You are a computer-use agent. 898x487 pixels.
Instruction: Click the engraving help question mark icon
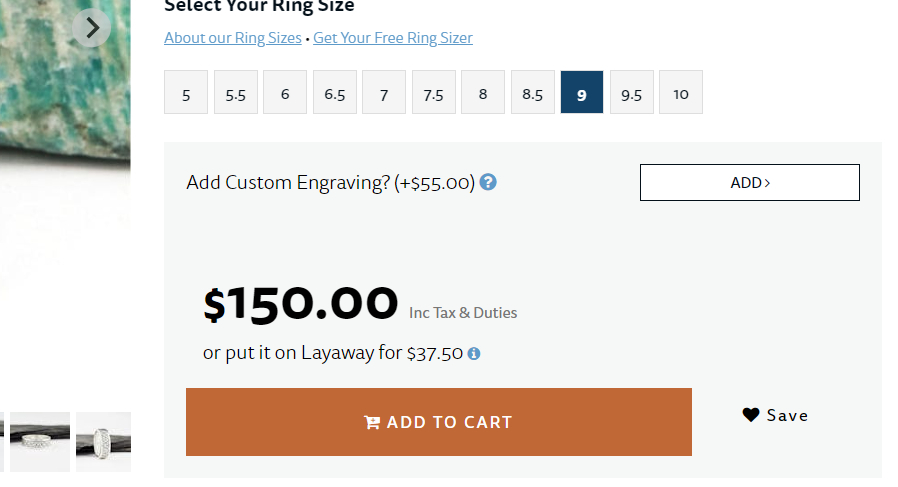488,182
